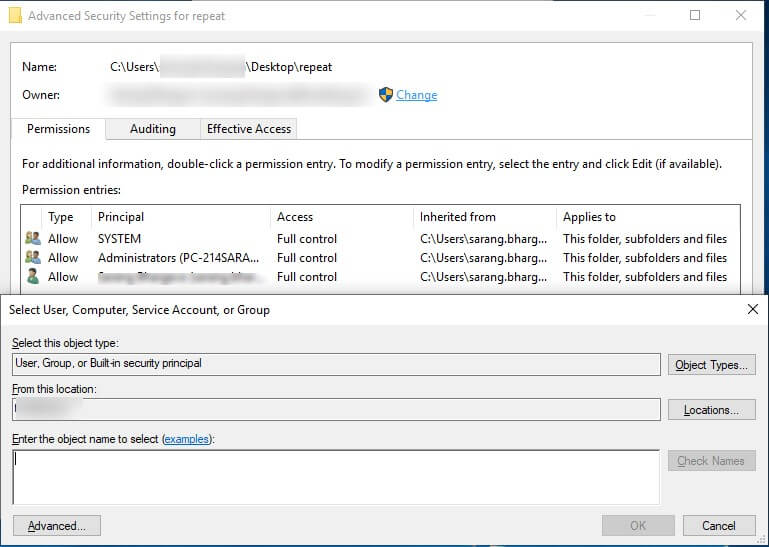The height and width of the screenshot is (547, 769).
Task: Click Inherited from path in SYSTEM row
Action: (x=483, y=239)
